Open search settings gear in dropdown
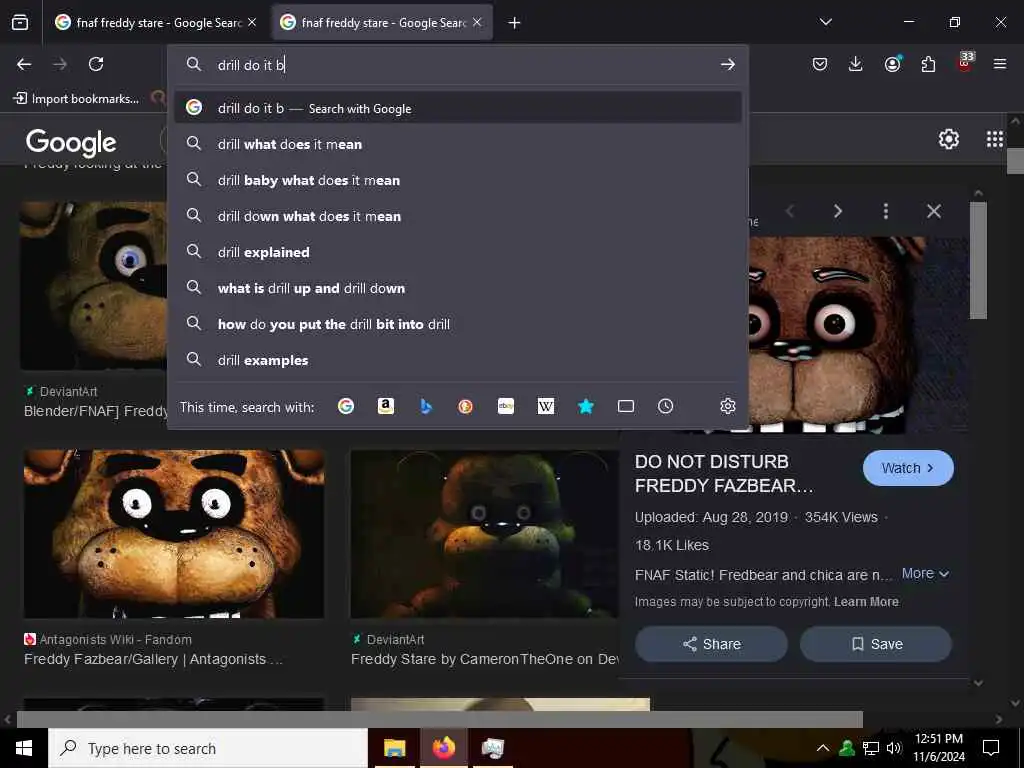 [x=728, y=406]
